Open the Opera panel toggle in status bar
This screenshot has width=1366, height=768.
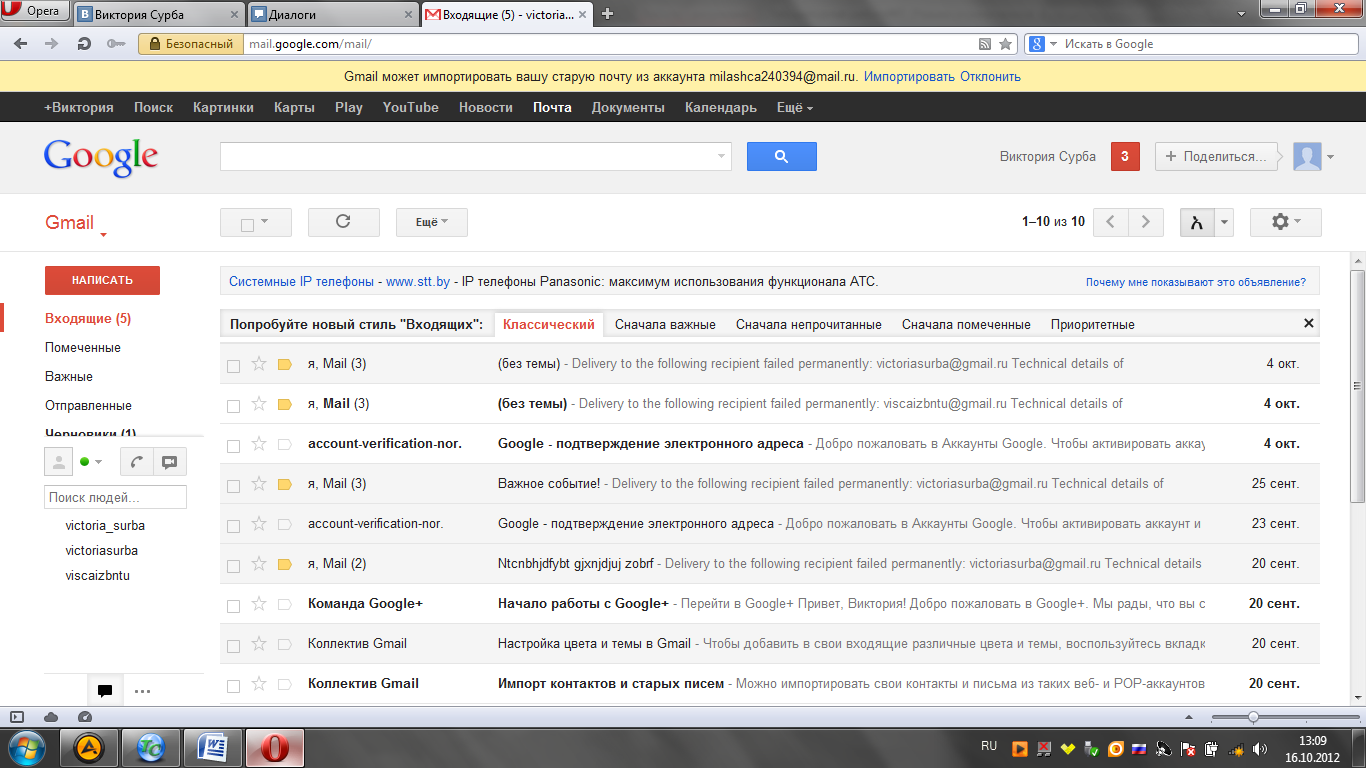[17, 717]
